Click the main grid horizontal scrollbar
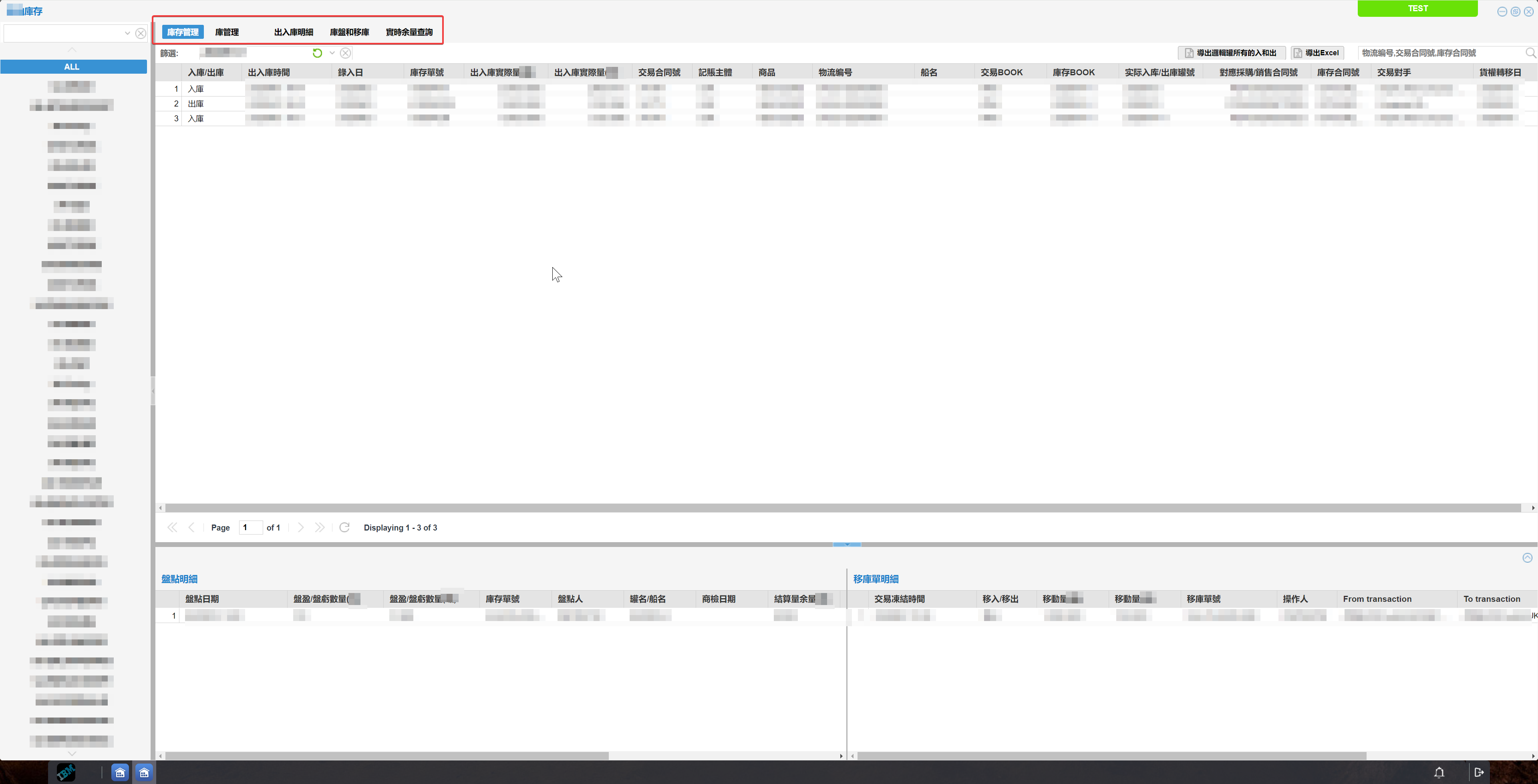This screenshot has height=784, width=1538. (843, 508)
